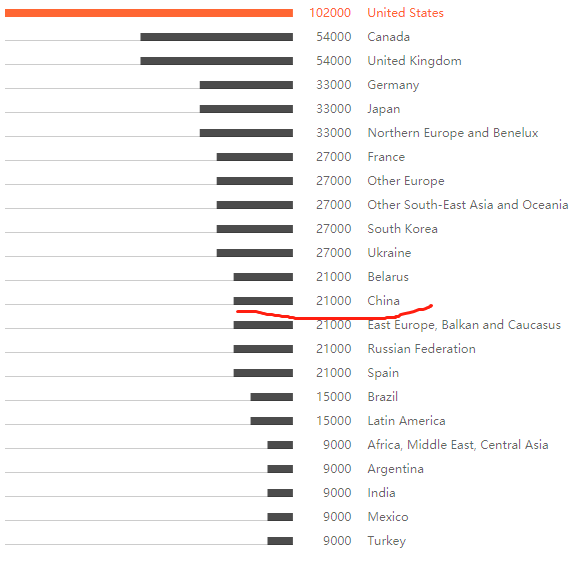The width and height of the screenshot is (586, 562).
Task: Click the bar for Canada
Action: click(x=216, y=37)
